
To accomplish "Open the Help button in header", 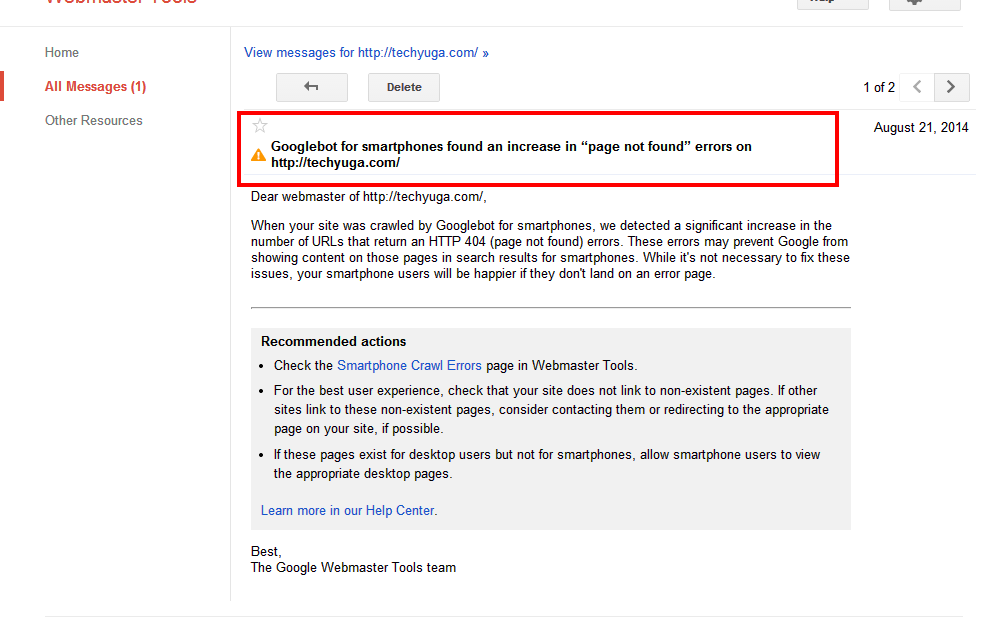I will click(833, 3).
